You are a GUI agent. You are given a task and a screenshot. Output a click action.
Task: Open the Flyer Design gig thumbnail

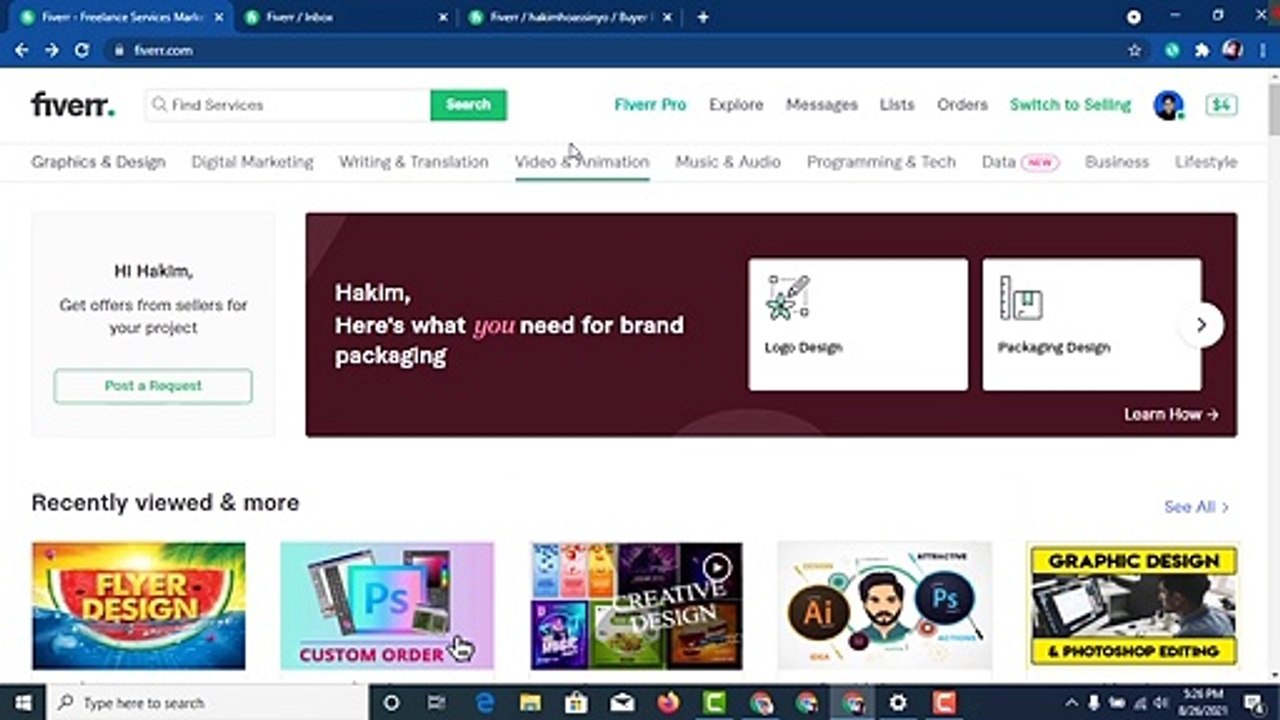pyautogui.click(x=138, y=606)
